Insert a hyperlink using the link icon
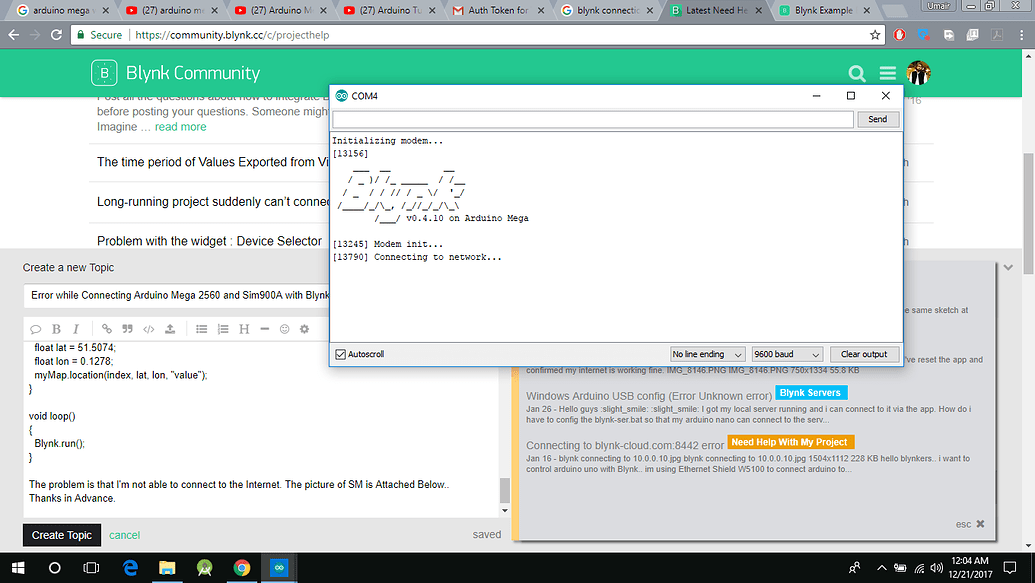 [x=106, y=328]
